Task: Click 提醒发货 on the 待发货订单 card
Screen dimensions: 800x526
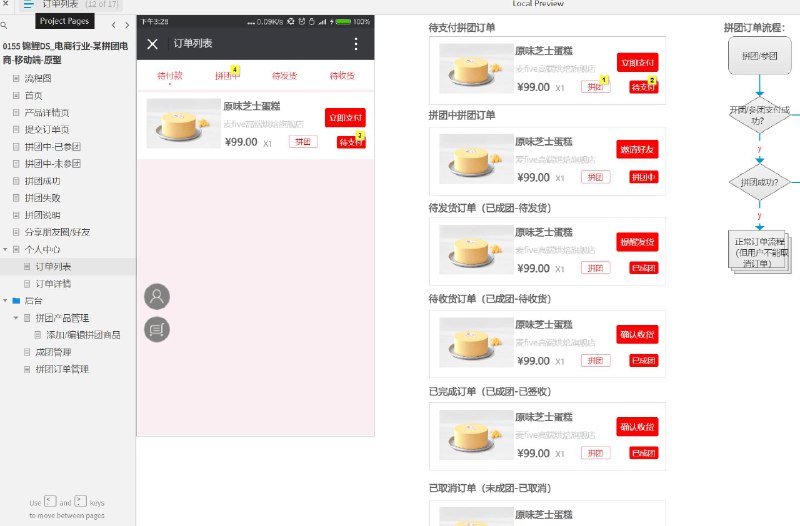Action: click(x=637, y=241)
